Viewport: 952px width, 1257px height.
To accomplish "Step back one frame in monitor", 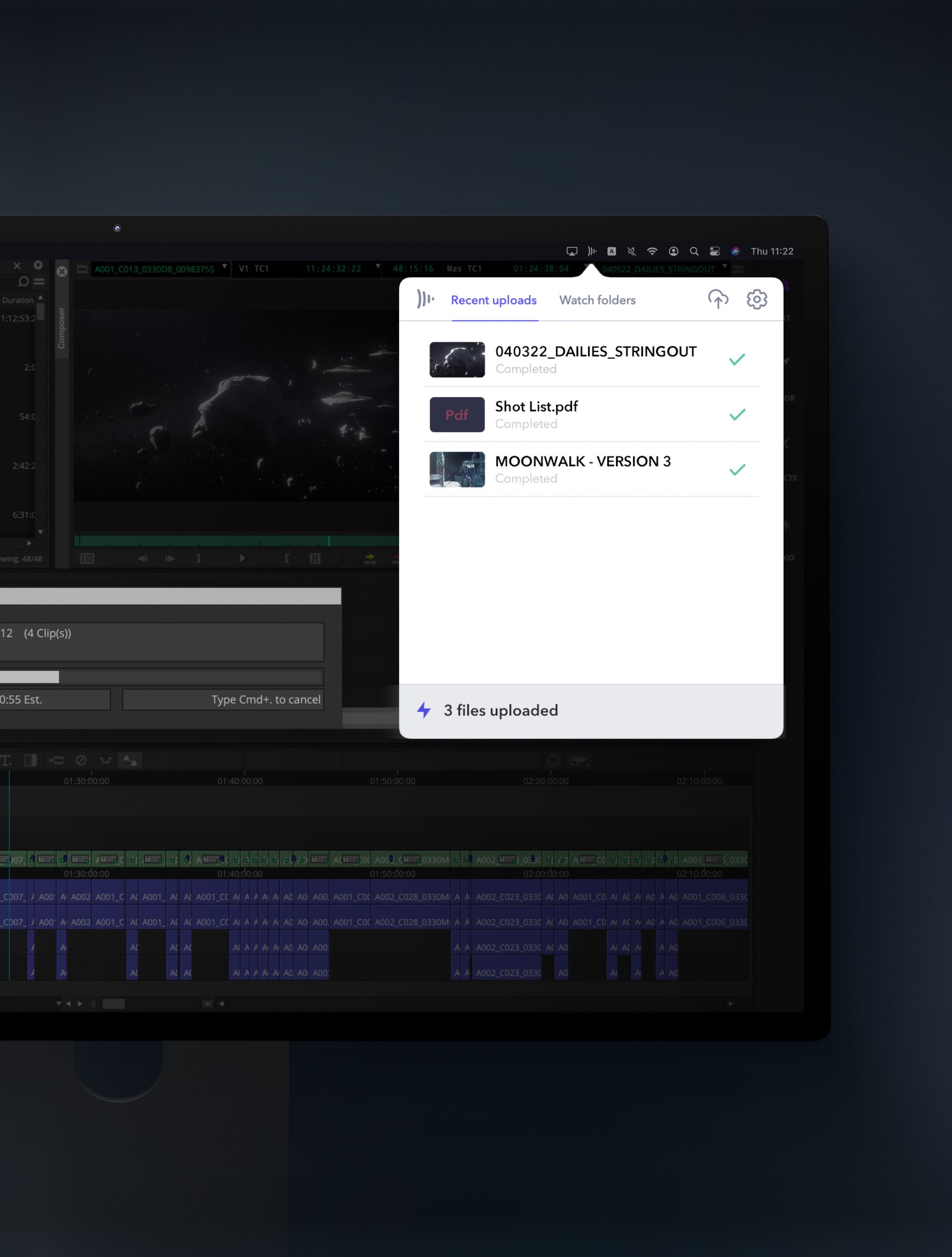I will [142, 559].
